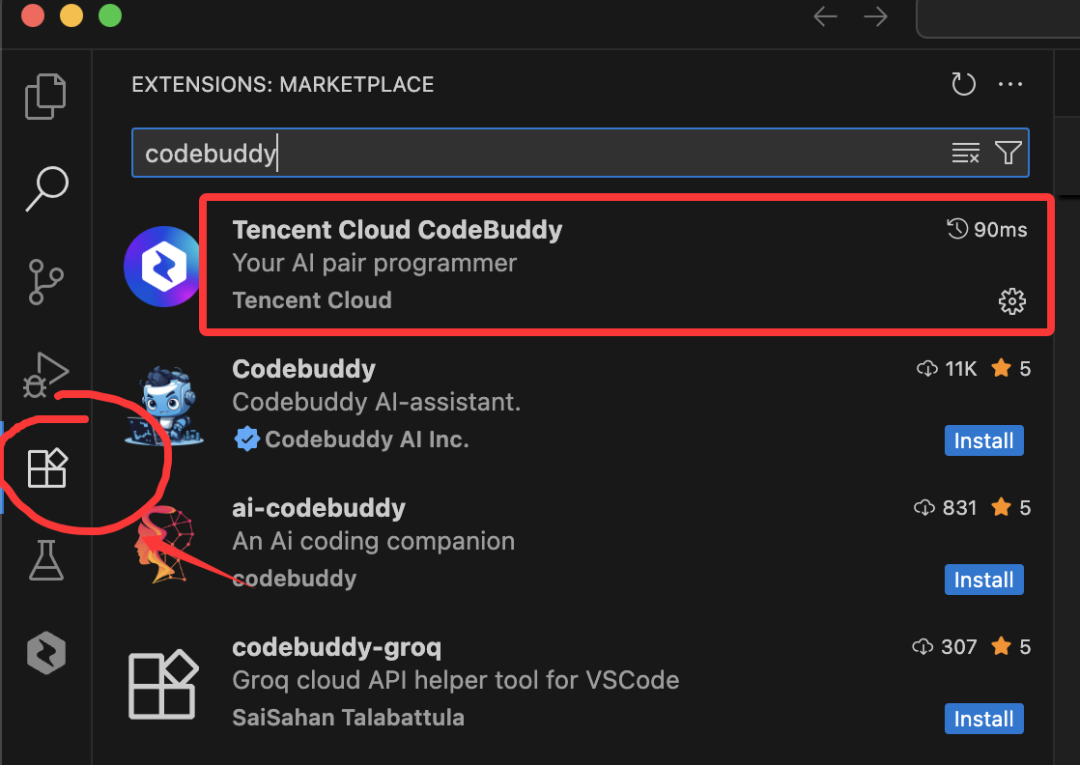Screen dimensions: 1080x765
Task: Install the ai-codebuddy extension
Action: click(984, 580)
